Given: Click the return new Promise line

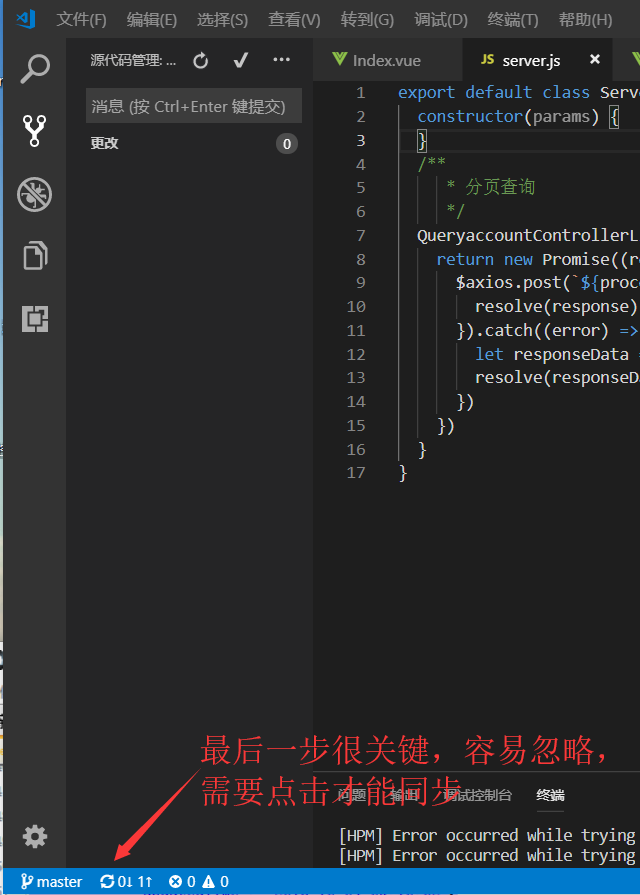Looking at the screenshot, I should [x=538, y=259].
